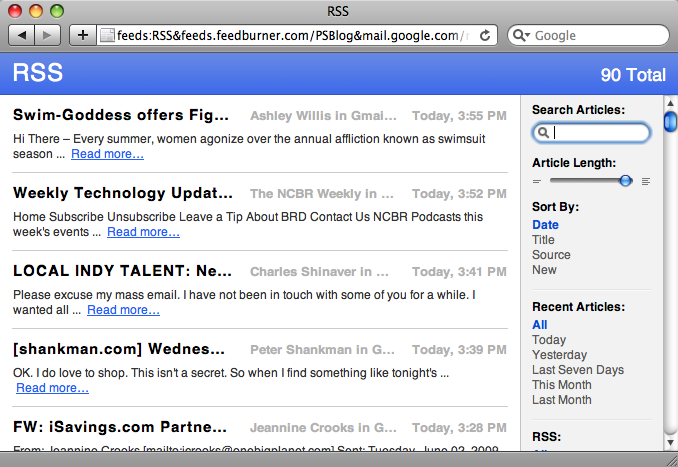The width and height of the screenshot is (678, 467).
Task: Open Read more for LOCAL INDY TALENT article
Action: click(123, 310)
